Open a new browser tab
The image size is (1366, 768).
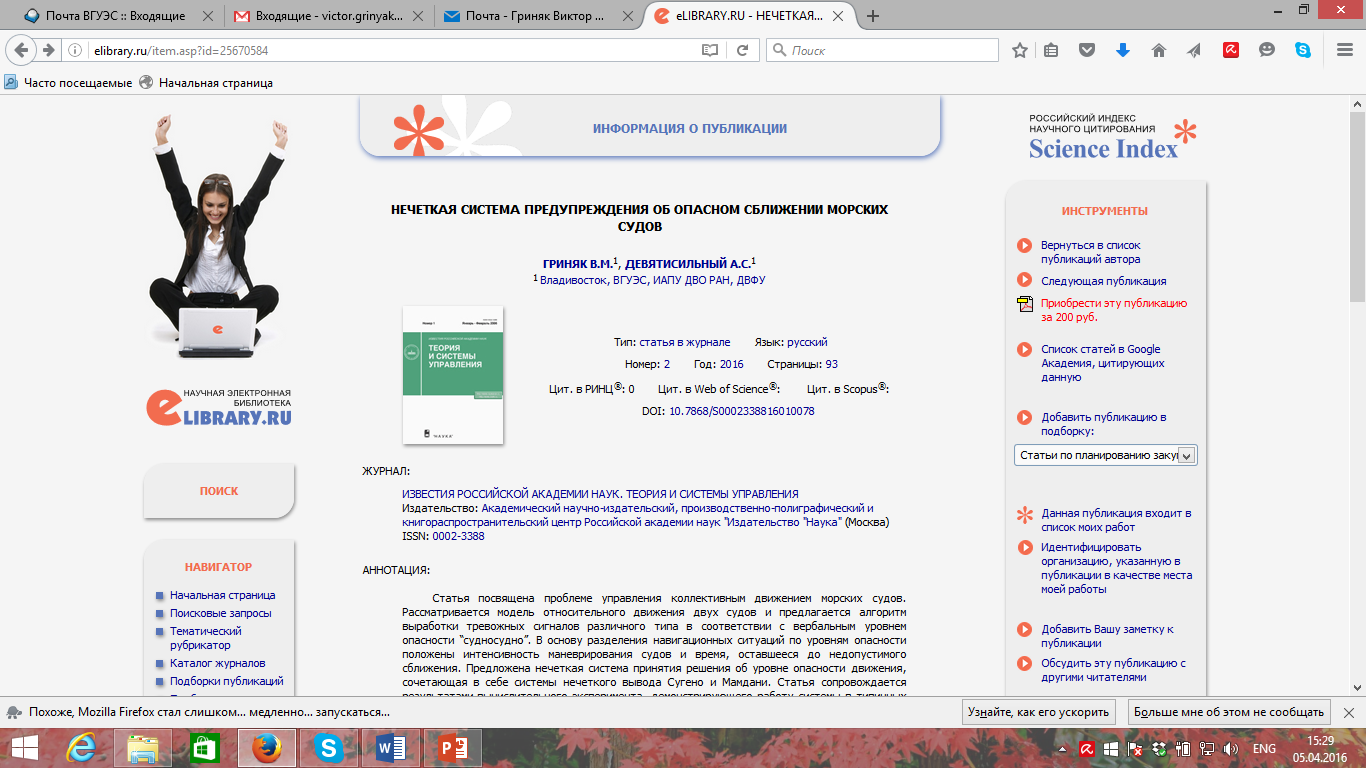pyautogui.click(x=873, y=16)
